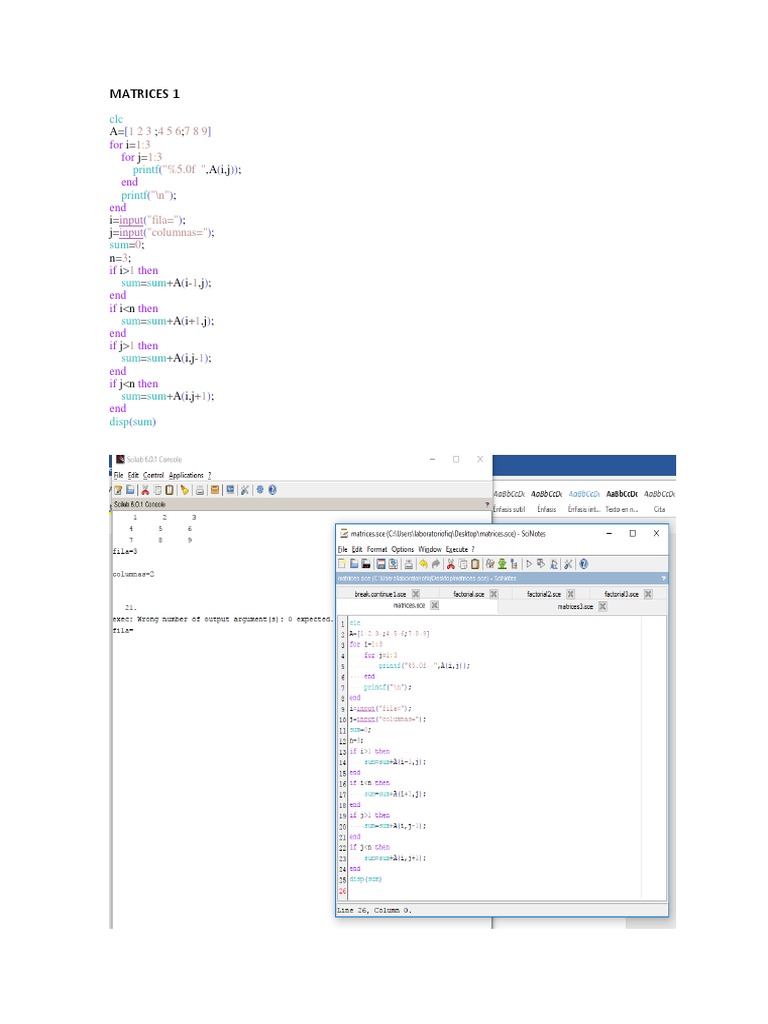Open the Edit menu in Scilab Console
The width and height of the screenshot is (768, 1024).
coord(133,475)
